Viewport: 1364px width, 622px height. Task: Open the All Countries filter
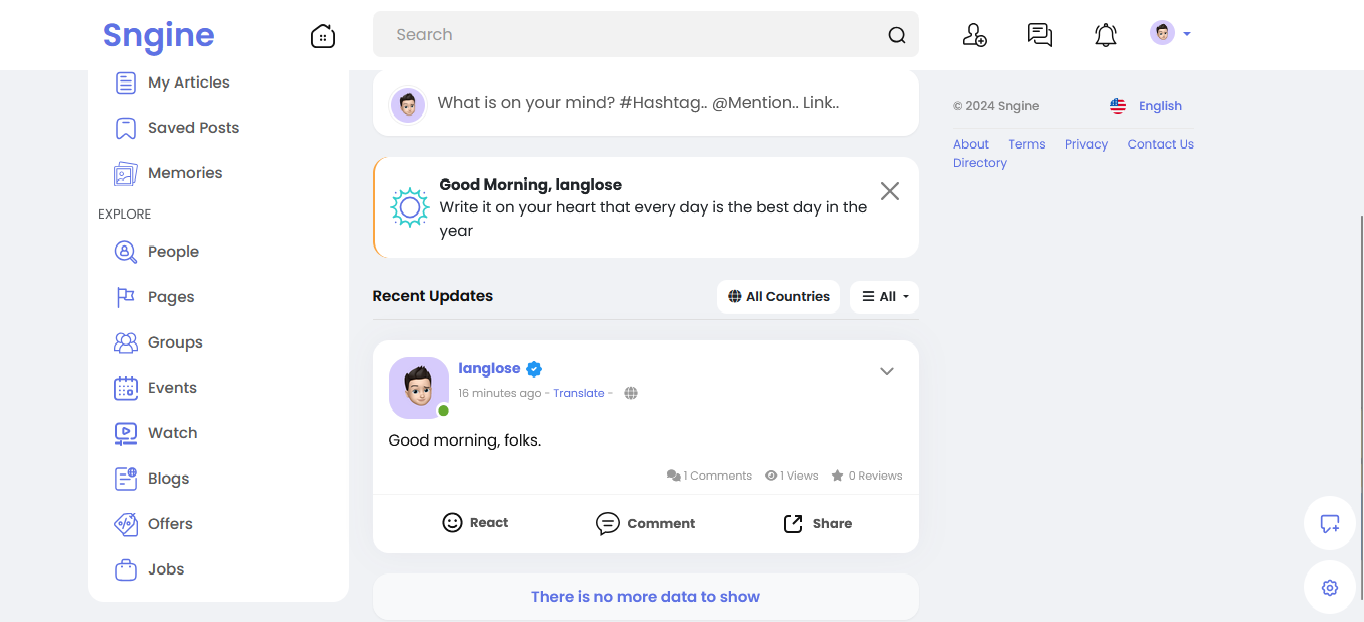(x=778, y=296)
